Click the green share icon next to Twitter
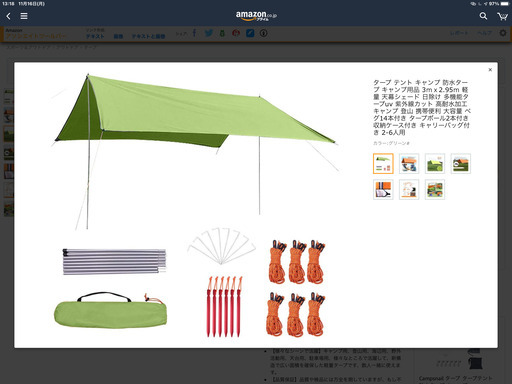Screen dimensions: 512x384 [222, 33]
